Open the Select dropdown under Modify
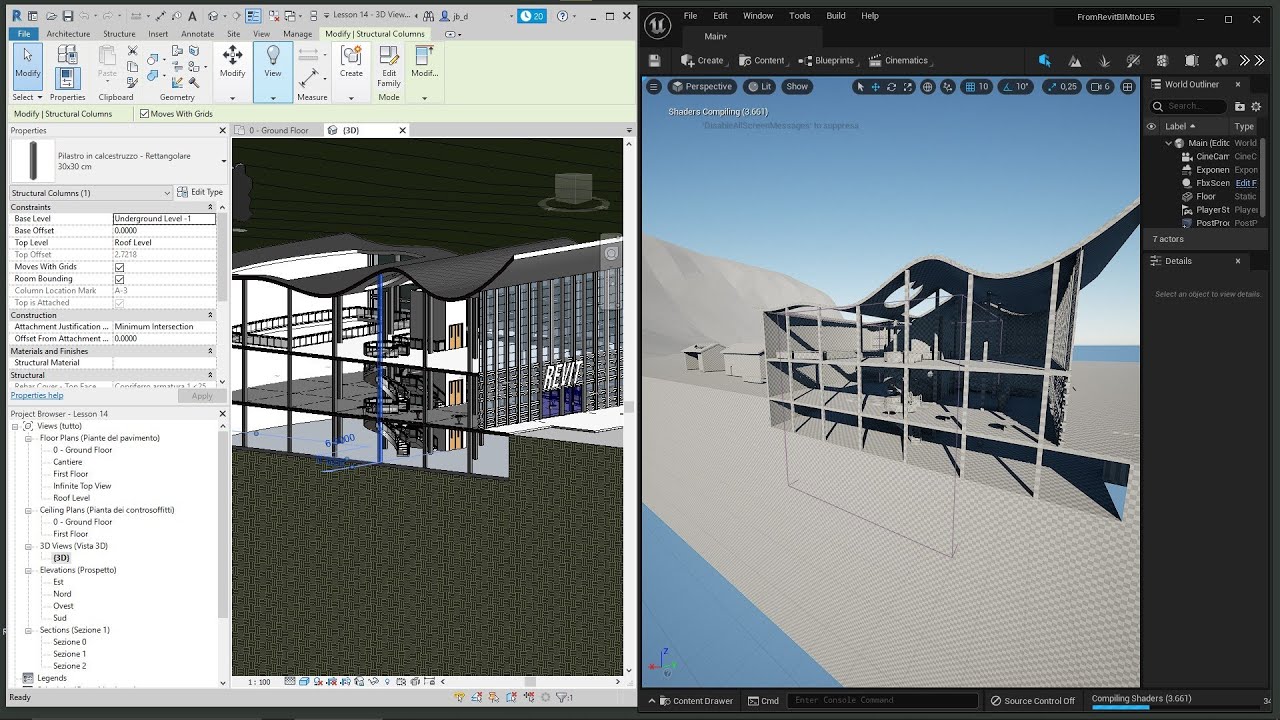This screenshot has height=720, width=1280. pyautogui.click(x=28, y=97)
